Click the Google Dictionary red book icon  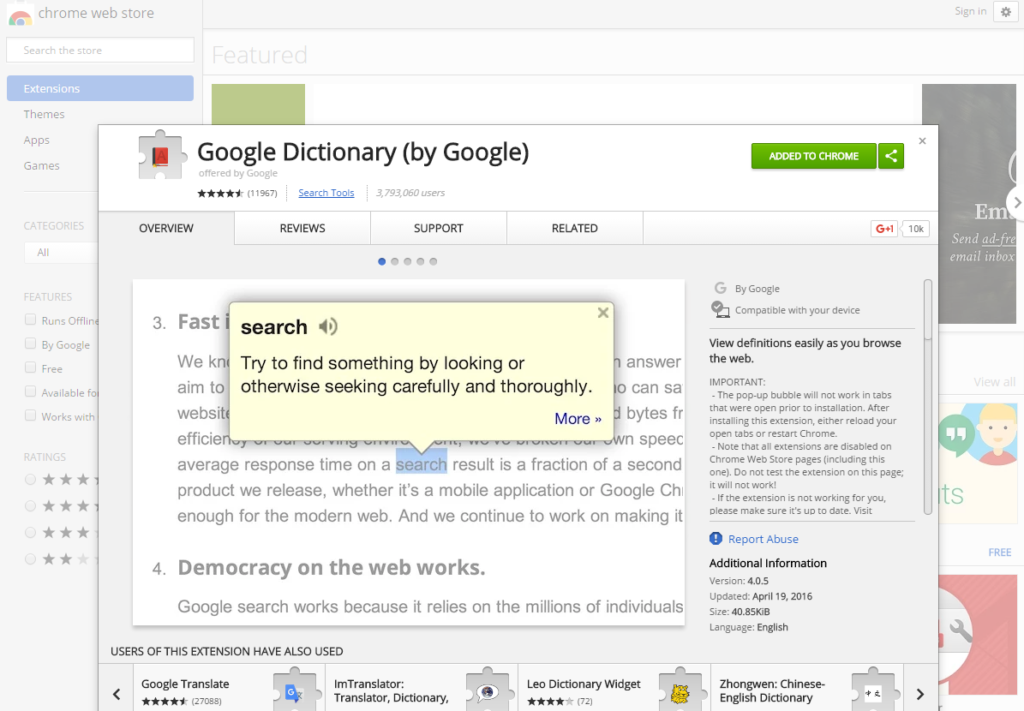[160, 155]
